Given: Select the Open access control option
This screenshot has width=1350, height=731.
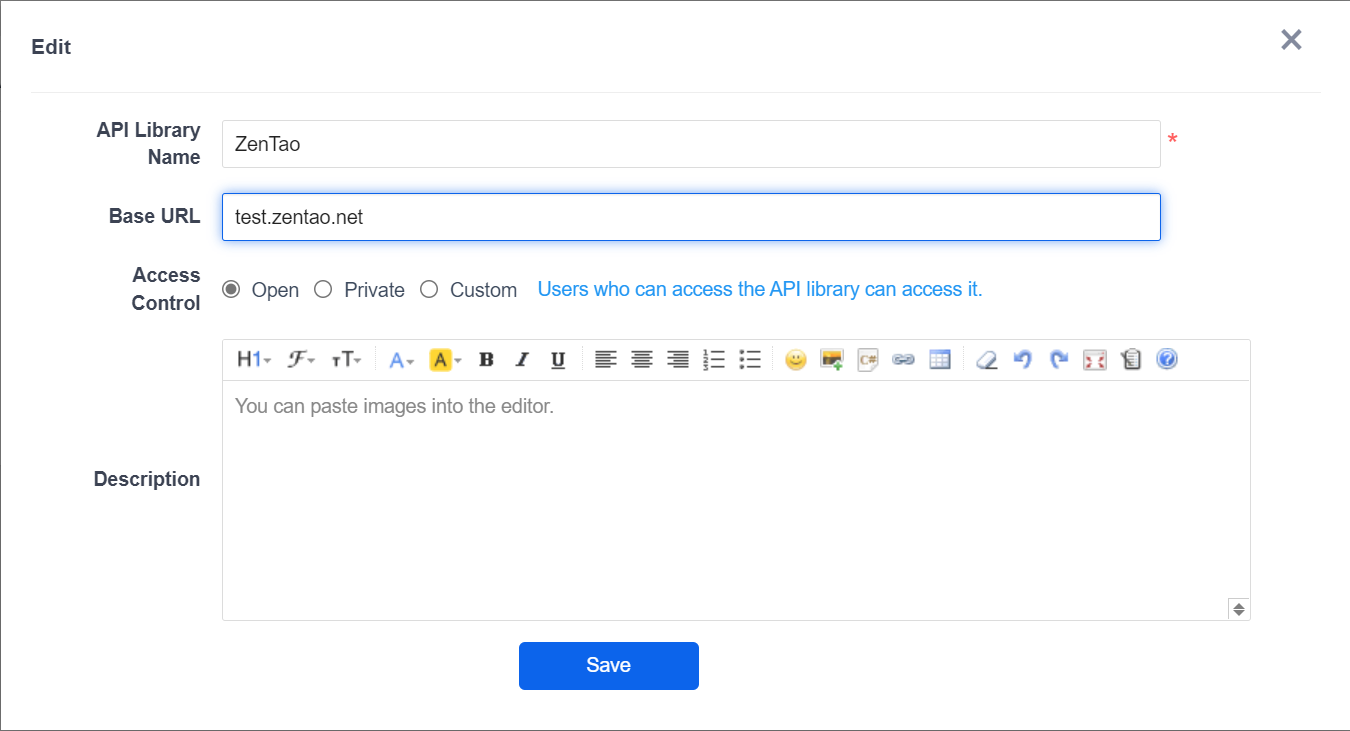Looking at the screenshot, I should click(231, 290).
